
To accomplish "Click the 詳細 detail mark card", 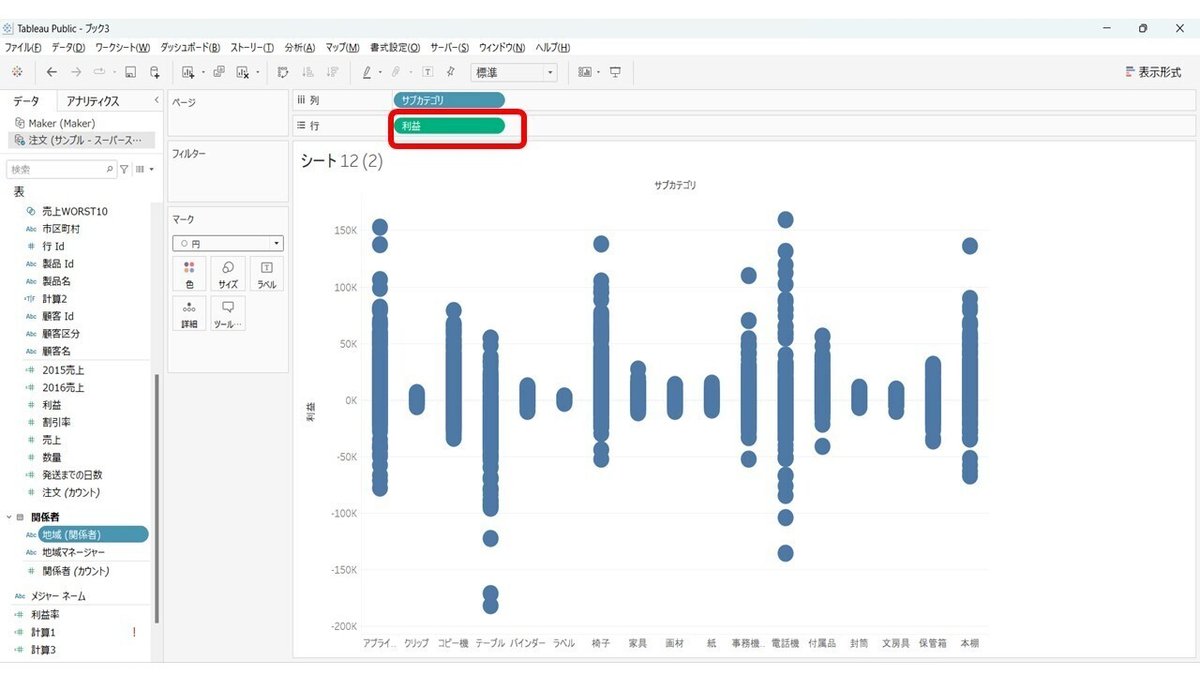I will 189,314.
